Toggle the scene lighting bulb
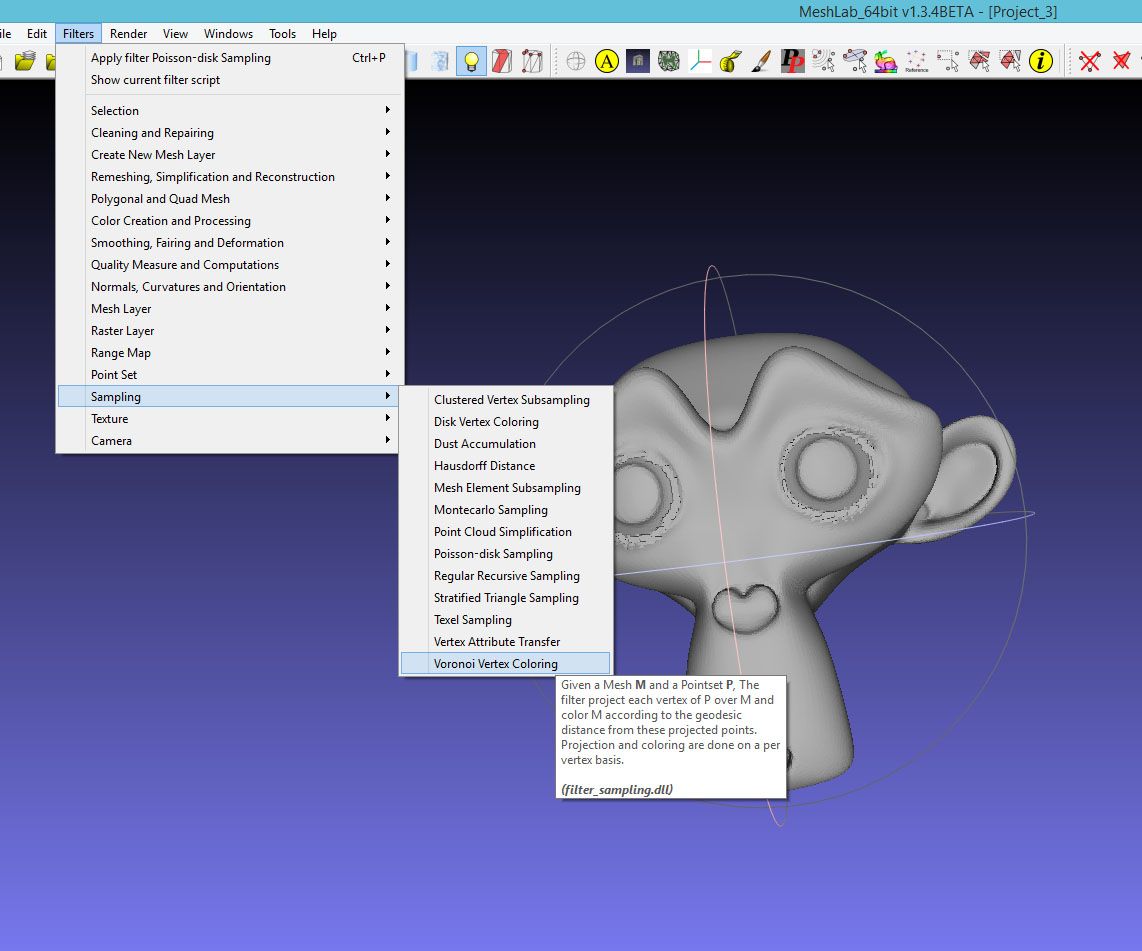Image resolution: width=1142 pixels, height=951 pixels. [x=471, y=60]
